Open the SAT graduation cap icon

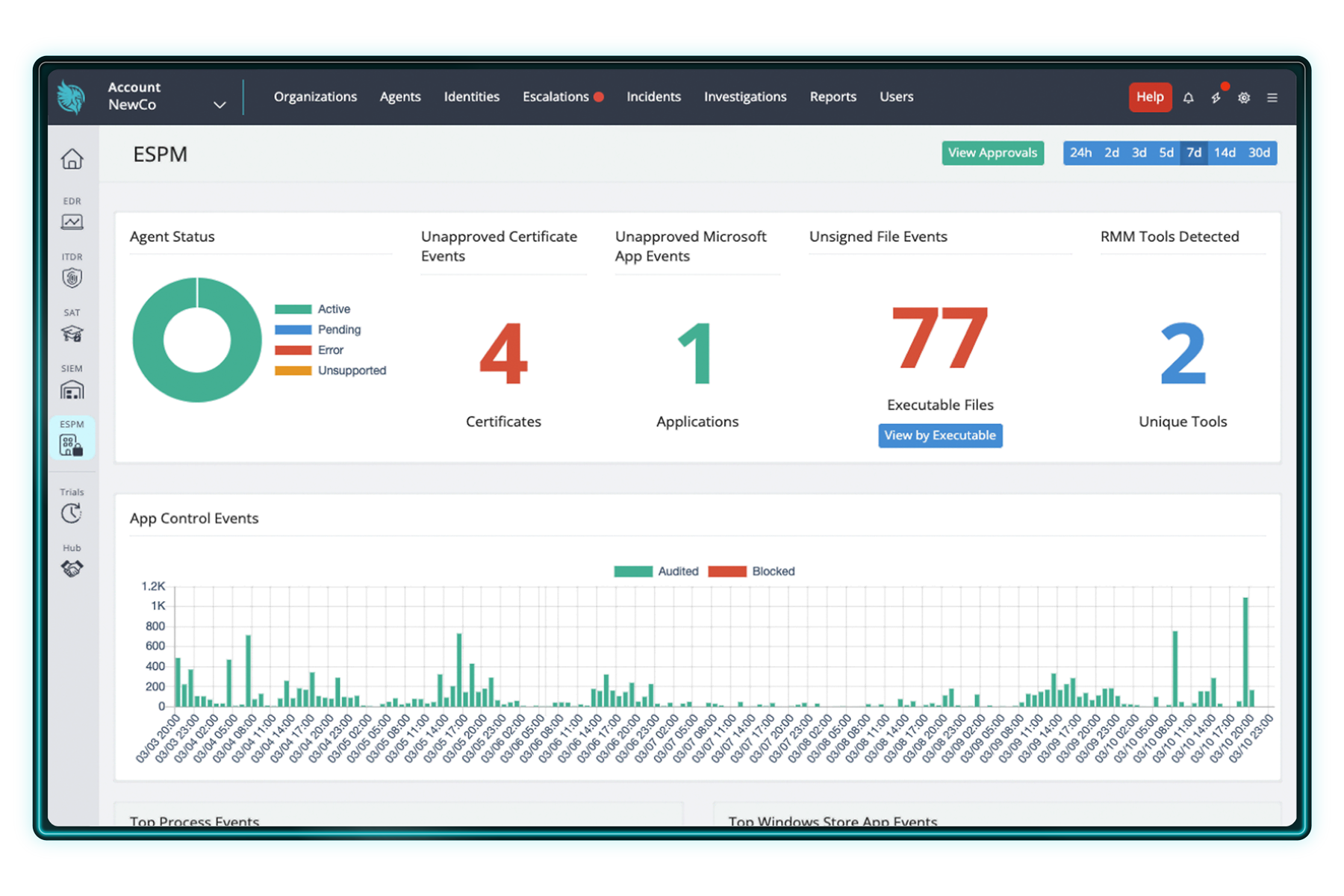coord(72,333)
